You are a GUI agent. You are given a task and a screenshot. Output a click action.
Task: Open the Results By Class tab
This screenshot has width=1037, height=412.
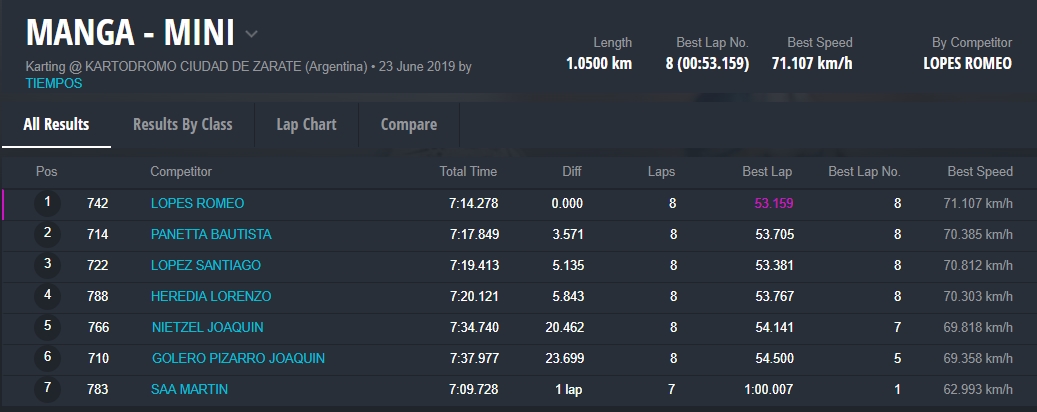(x=182, y=125)
